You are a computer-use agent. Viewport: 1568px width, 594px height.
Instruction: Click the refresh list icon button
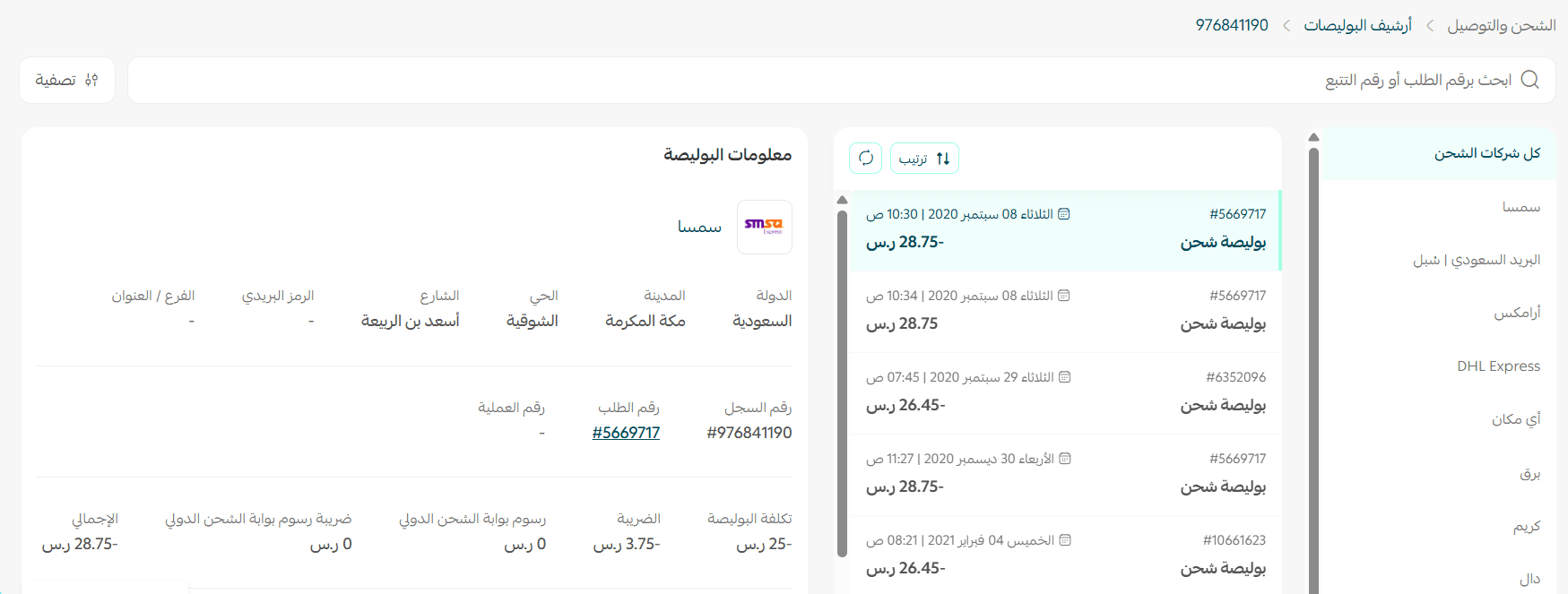865,159
